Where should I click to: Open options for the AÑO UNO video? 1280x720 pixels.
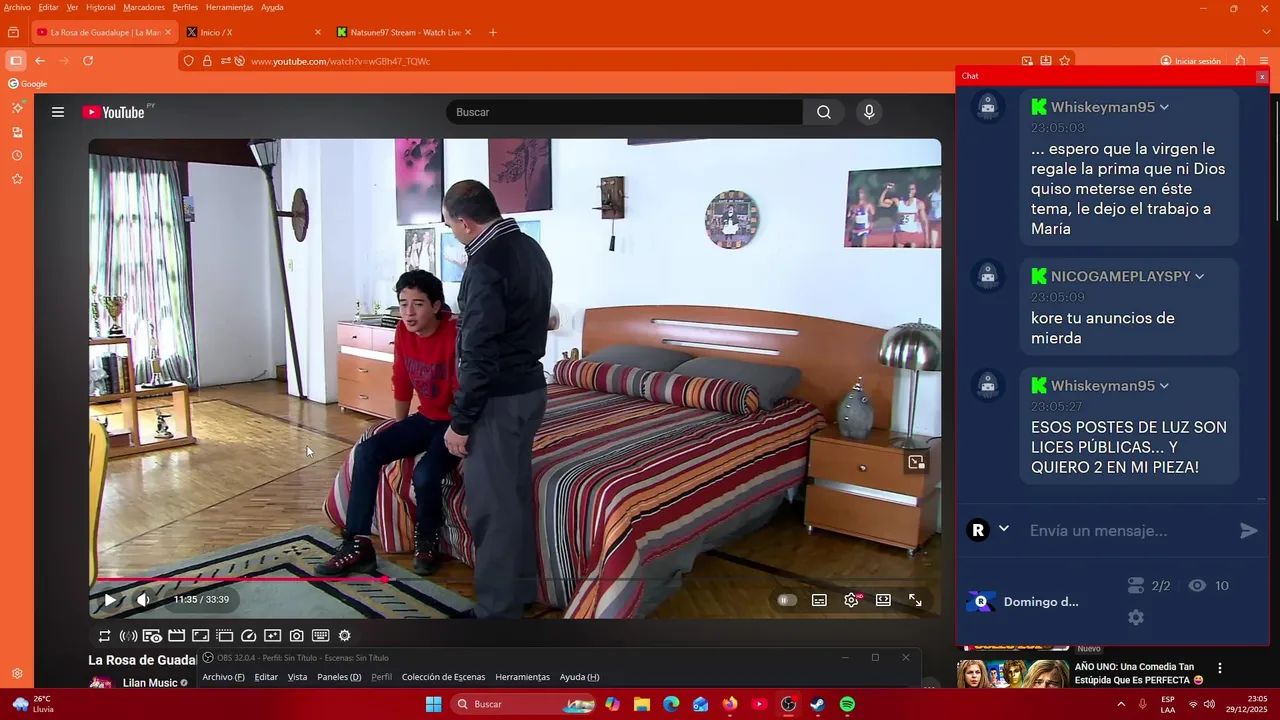click(x=1220, y=668)
